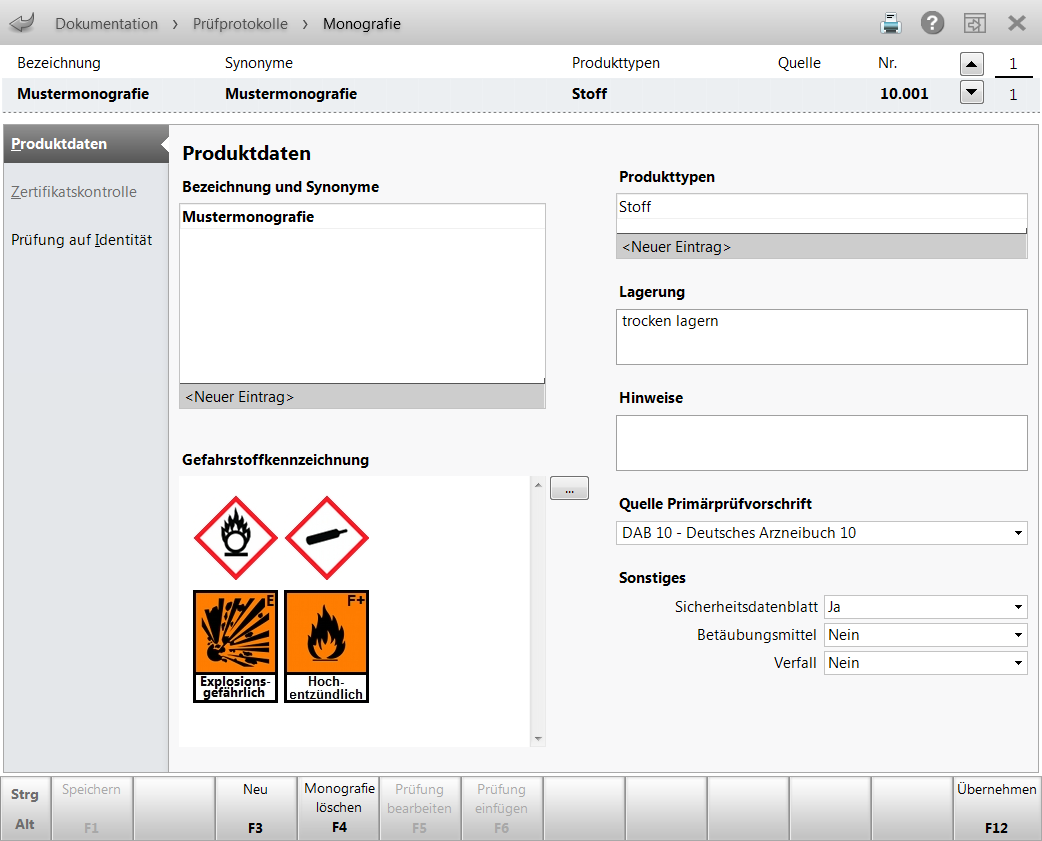The width and height of the screenshot is (1042, 841).
Task: Click the Übernehmen F12 button
Action: point(996,808)
